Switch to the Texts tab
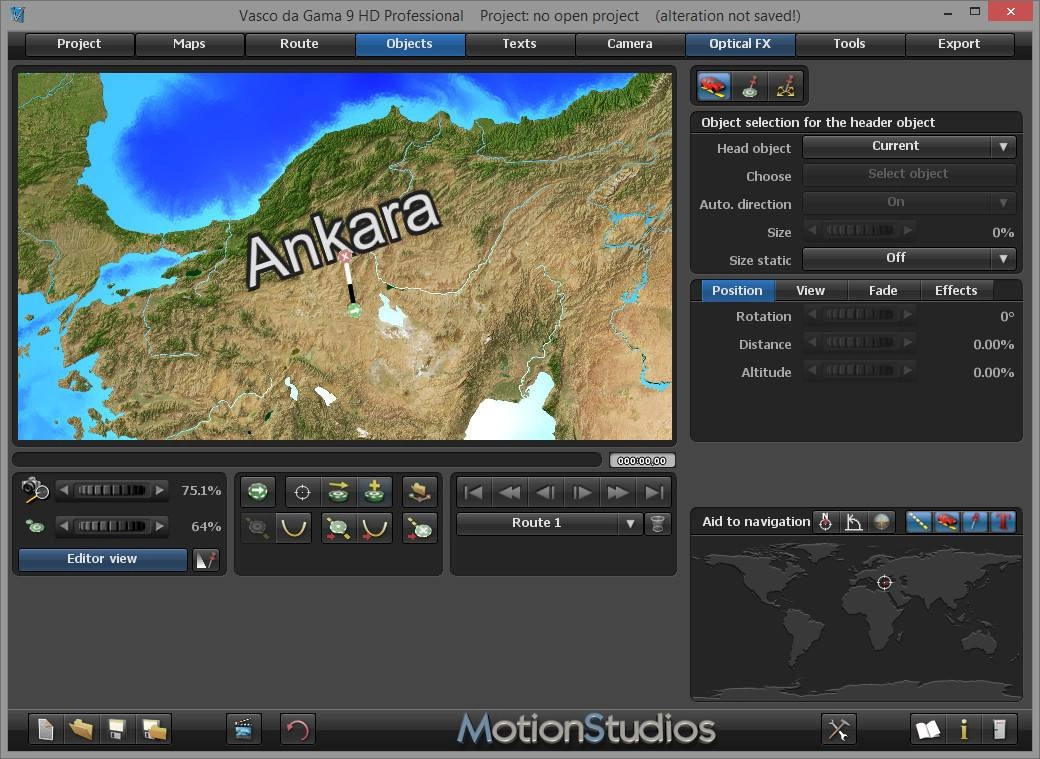1040x759 pixels. [x=519, y=44]
